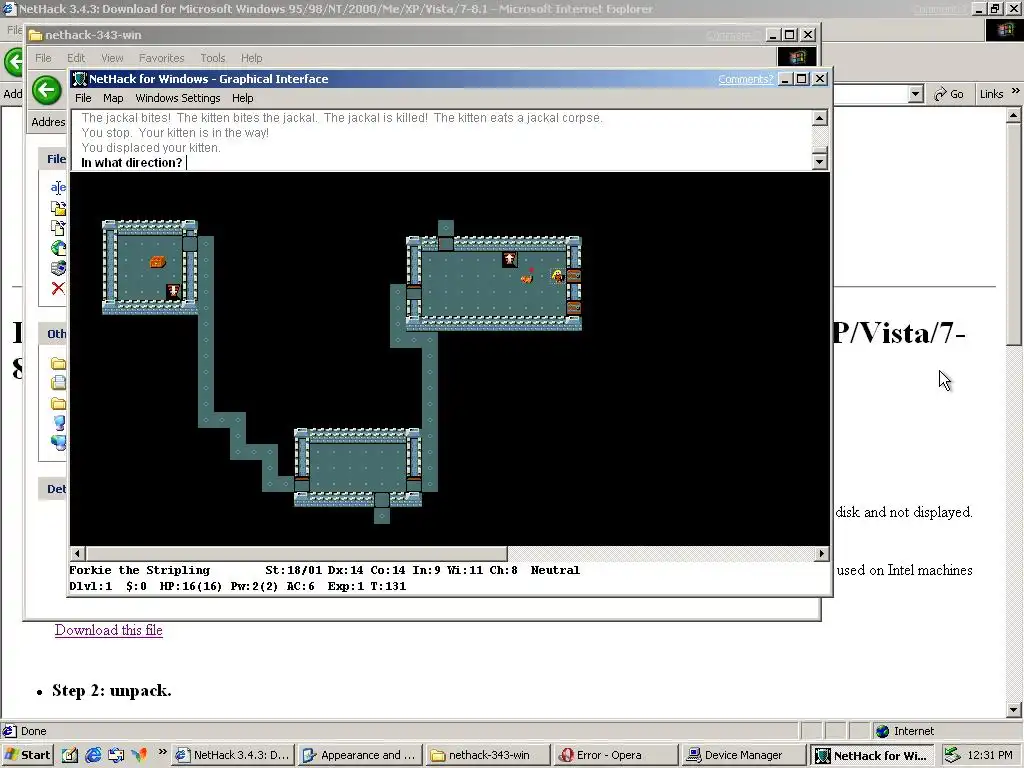Click the map scrollbar left arrow

point(77,554)
